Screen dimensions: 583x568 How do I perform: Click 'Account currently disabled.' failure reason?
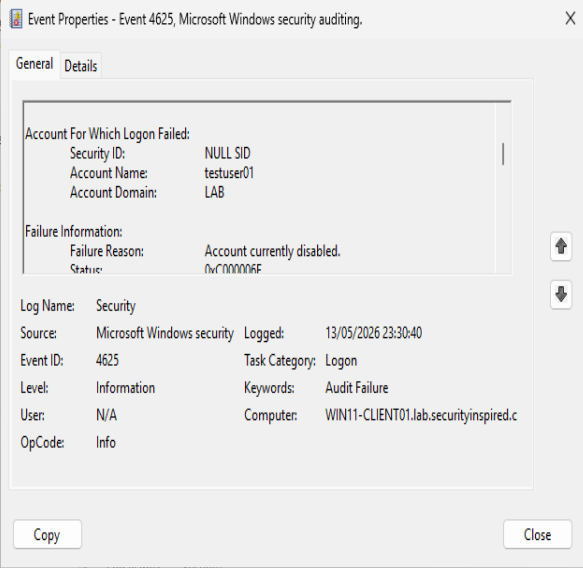(273, 251)
